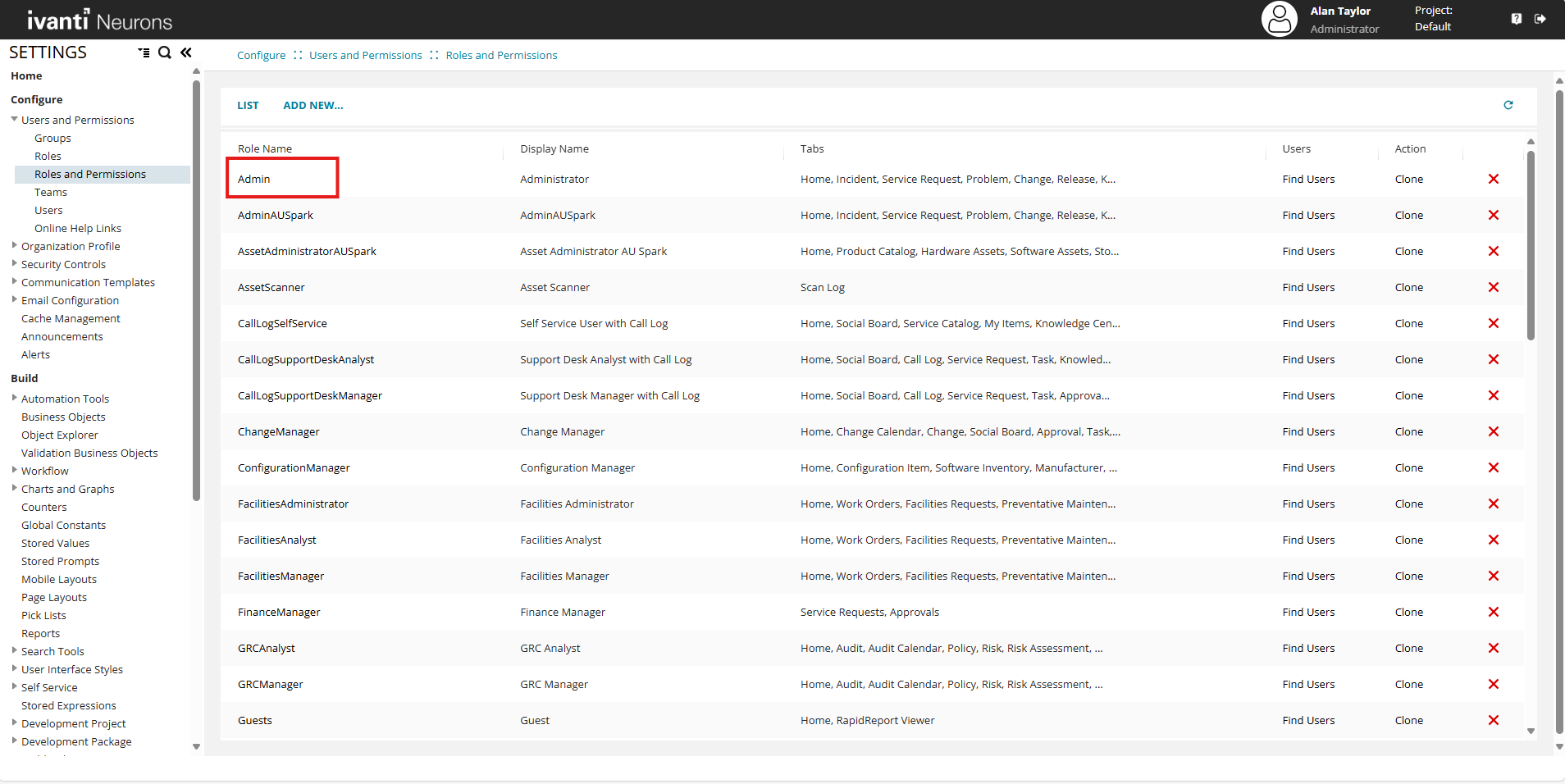This screenshot has width=1565, height=784.
Task: Collapse the settings sidebar panel
Action: click(x=186, y=52)
